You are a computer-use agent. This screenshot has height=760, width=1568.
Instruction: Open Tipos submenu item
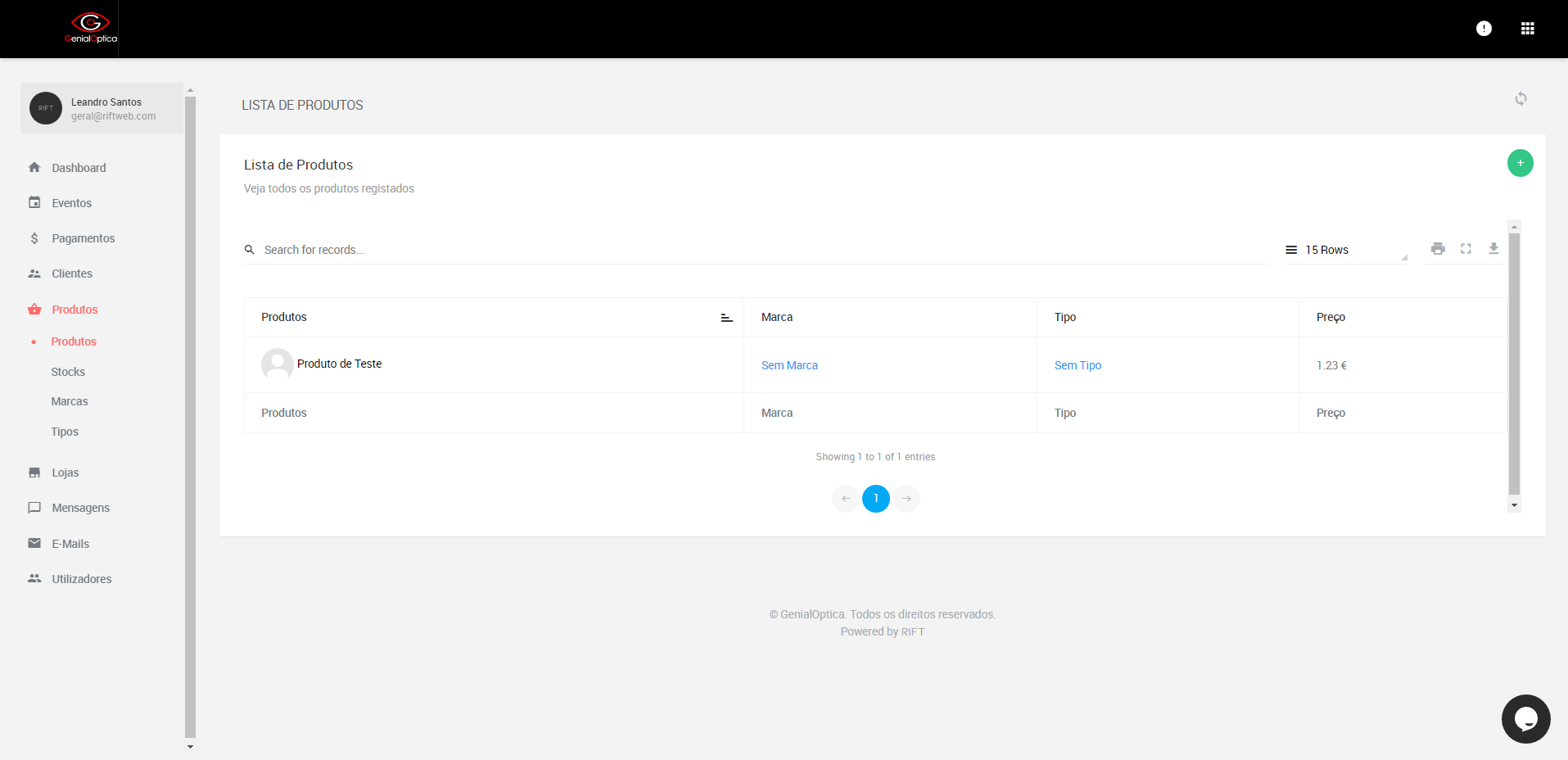tap(65, 432)
